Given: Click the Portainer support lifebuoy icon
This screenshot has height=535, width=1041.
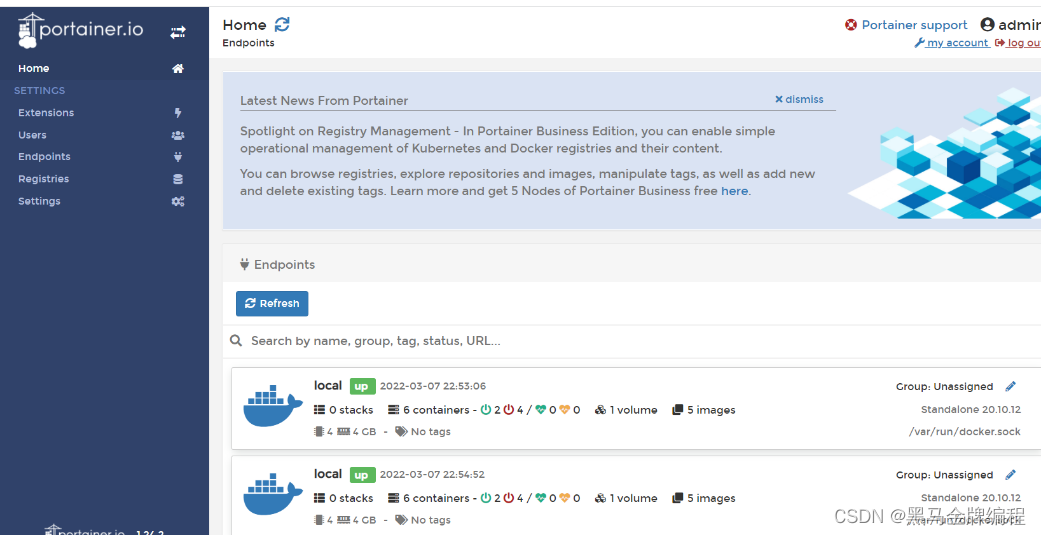Looking at the screenshot, I should coord(850,25).
